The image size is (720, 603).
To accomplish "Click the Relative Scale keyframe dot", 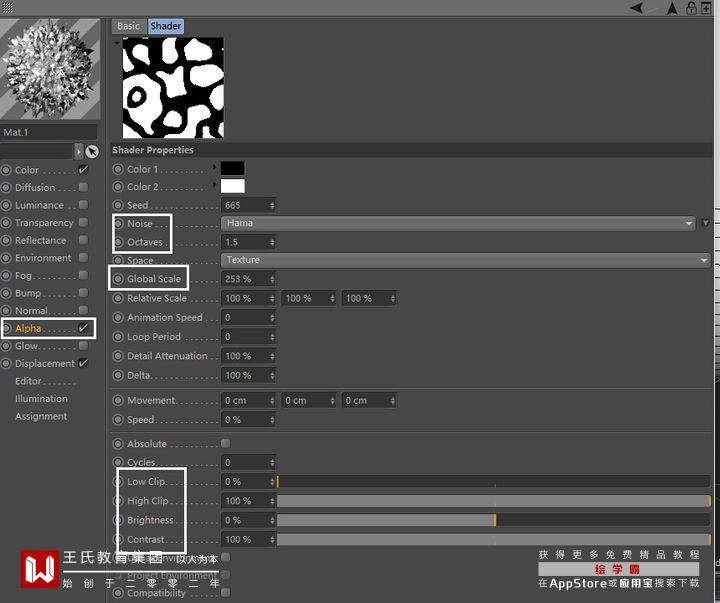I will pyautogui.click(x=118, y=298).
